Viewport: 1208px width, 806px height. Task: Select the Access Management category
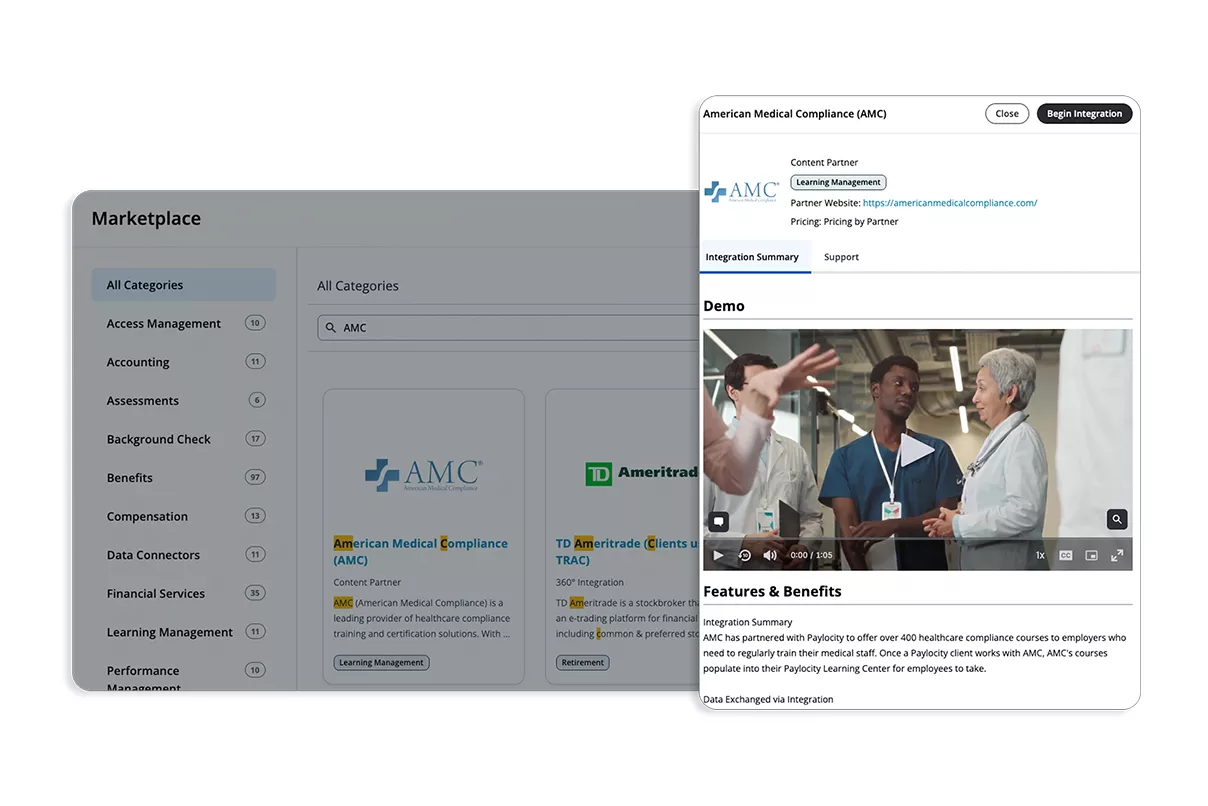point(164,324)
